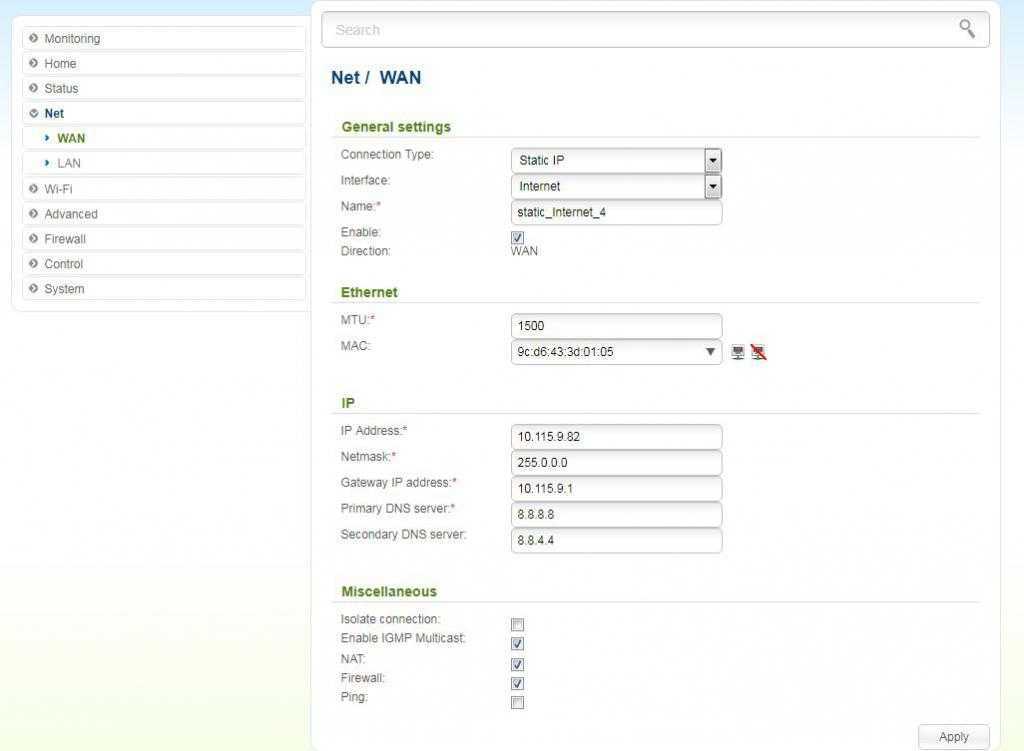The width and height of the screenshot is (1024, 751).
Task: Click the search magnifier icon
Action: click(966, 29)
